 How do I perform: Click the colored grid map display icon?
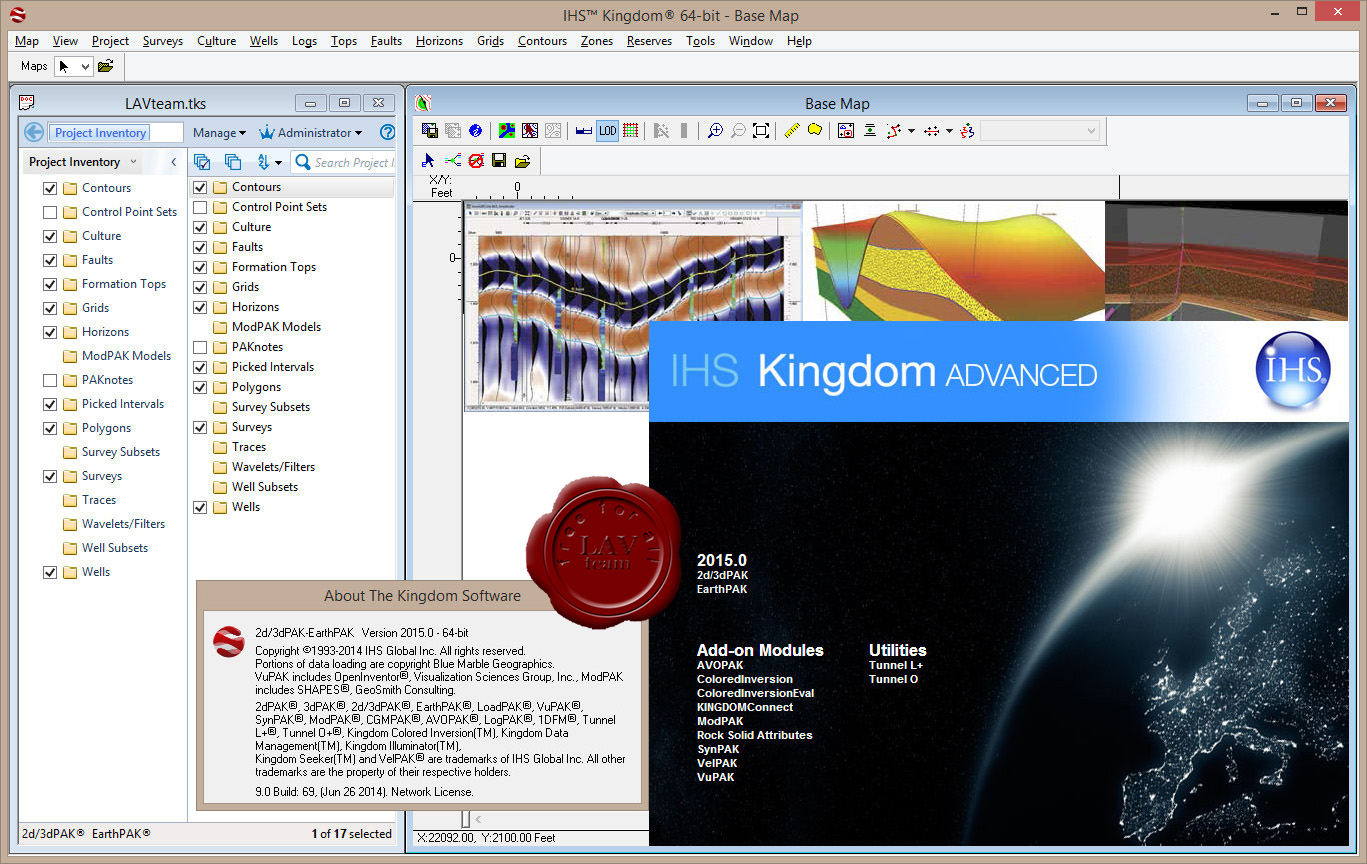pyautogui.click(x=507, y=131)
